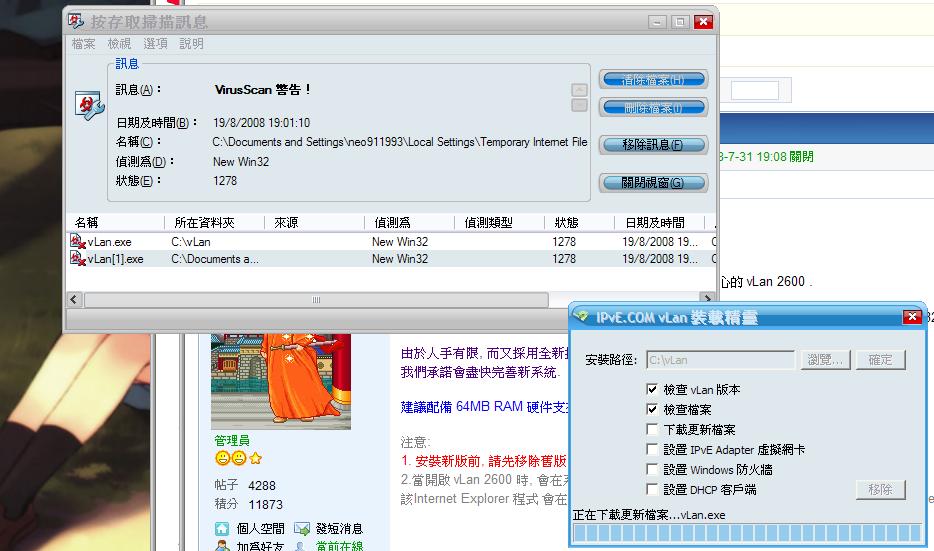Click the 名稱 column header
Image resolution: width=934 pixels, height=551 pixels.
(116, 223)
